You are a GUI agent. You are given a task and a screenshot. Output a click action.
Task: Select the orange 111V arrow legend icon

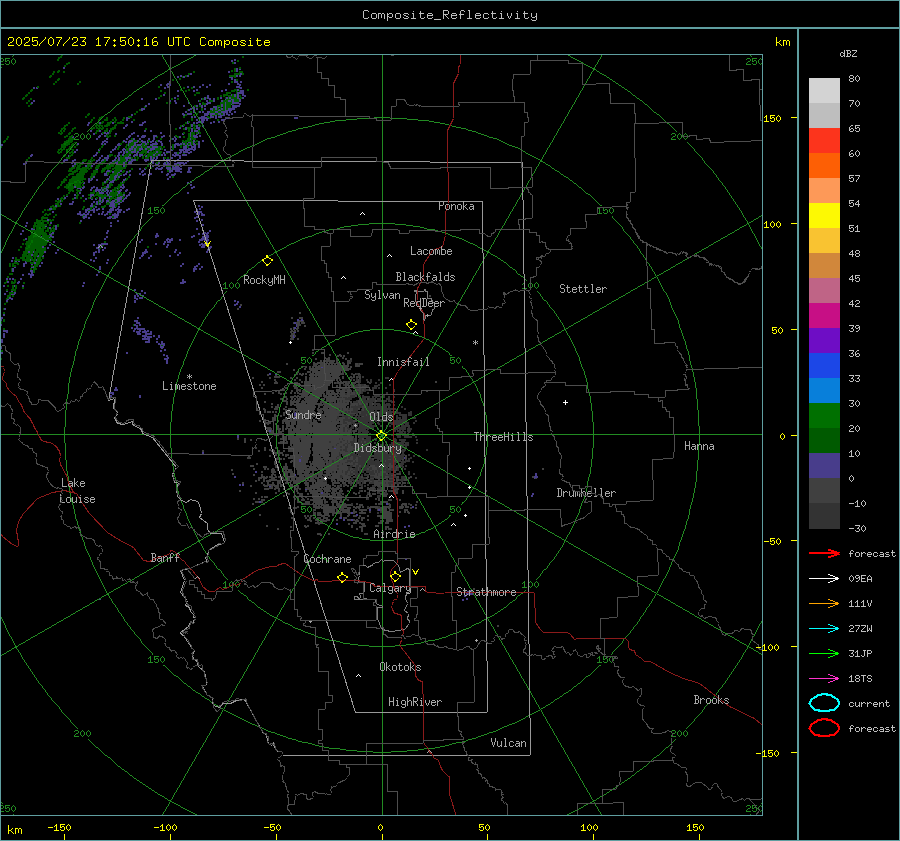coord(824,603)
